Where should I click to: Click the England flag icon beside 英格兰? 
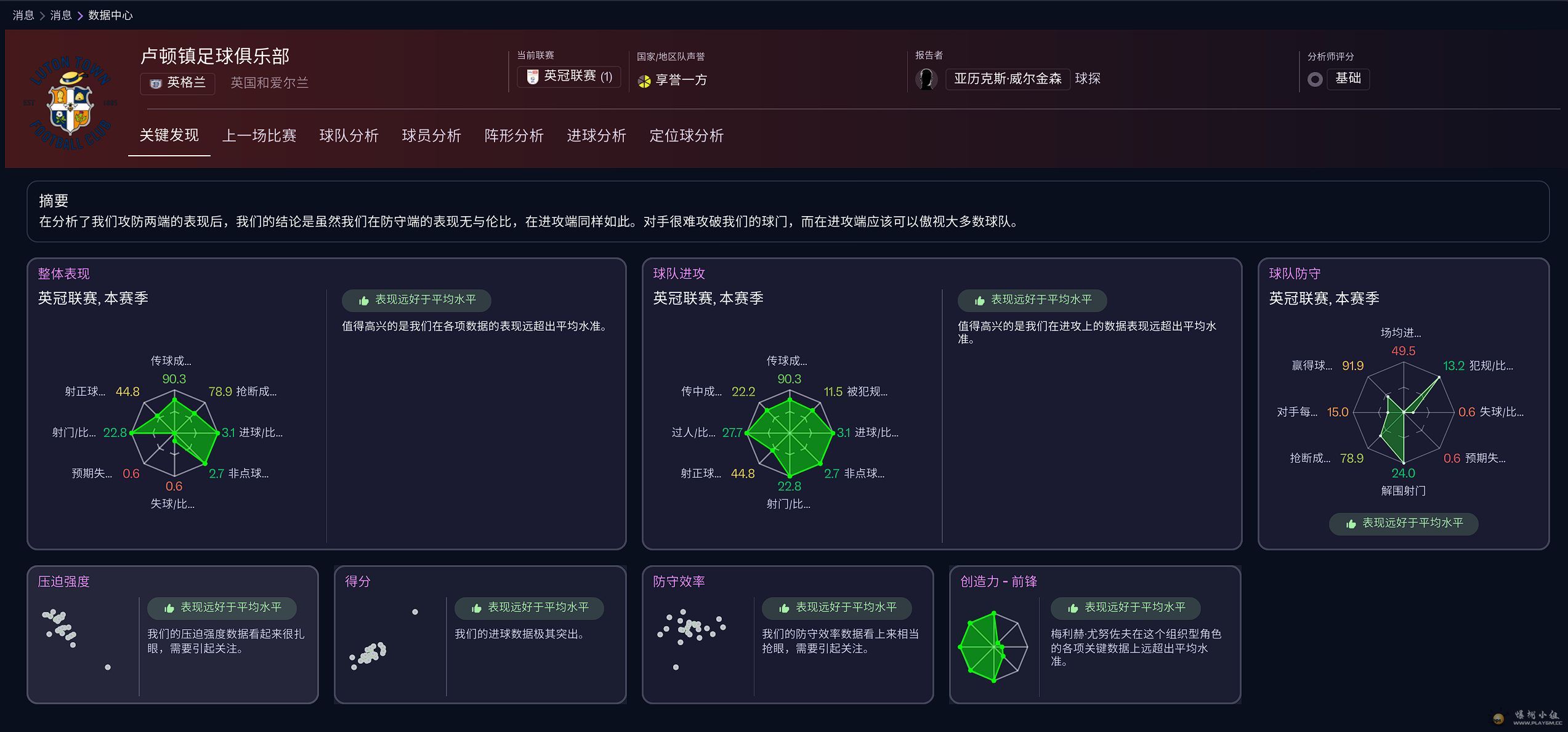[x=156, y=83]
